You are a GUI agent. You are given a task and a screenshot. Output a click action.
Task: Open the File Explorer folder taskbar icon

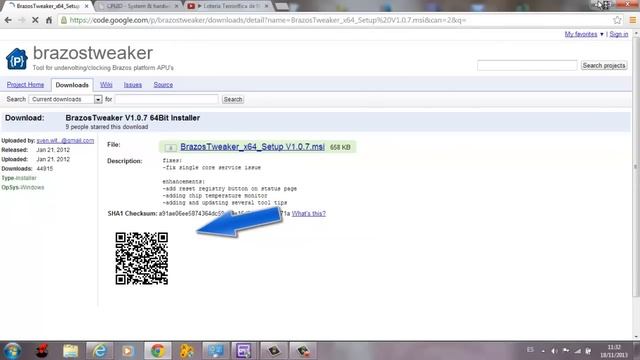[70, 351]
